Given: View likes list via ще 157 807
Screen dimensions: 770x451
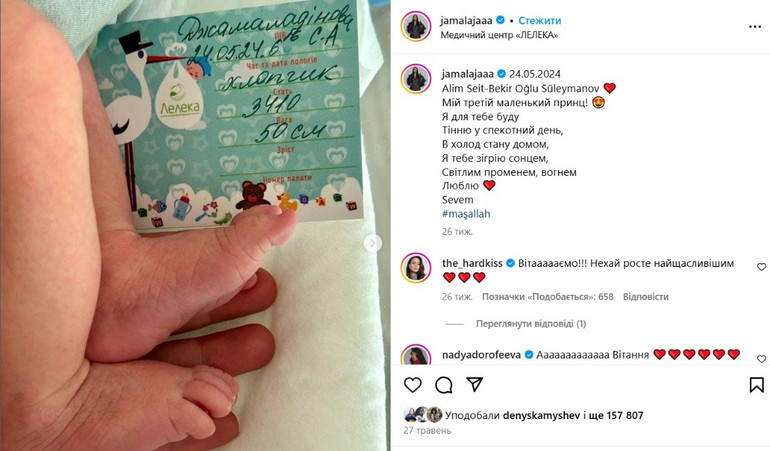Looking at the screenshot, I should (x=619, y=416).
